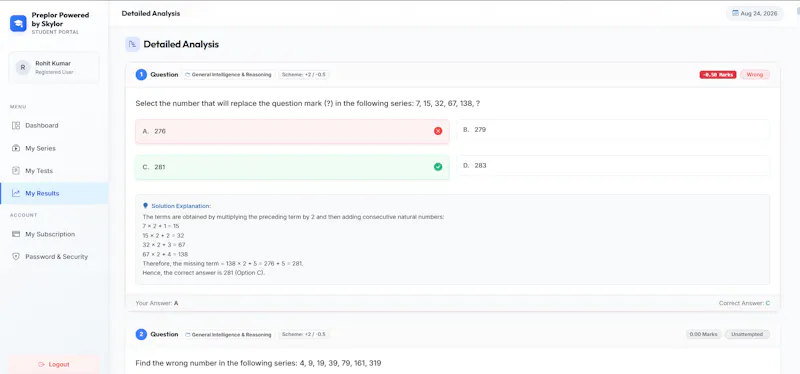Viewport: 800px width, 374px height.
Task: Click the calendar icon beside Aug 24, 2026
Action: pyautogui.click(x=735, y=13)
